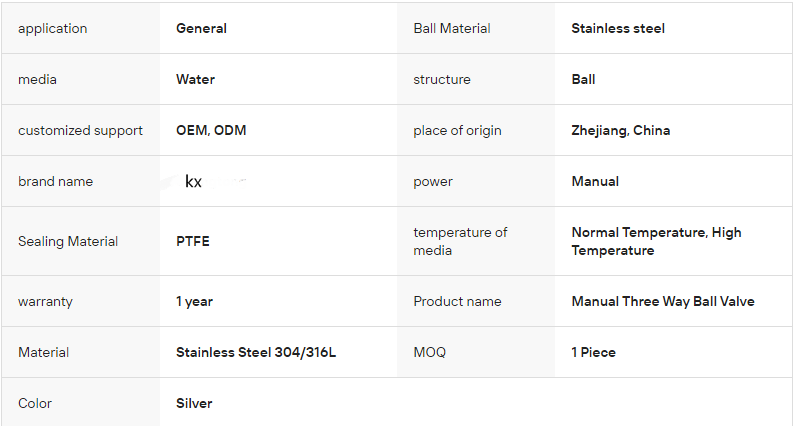Click the 'Stainless Steel 304/316L' material value

pyautogui.click(x=256, y=352)
